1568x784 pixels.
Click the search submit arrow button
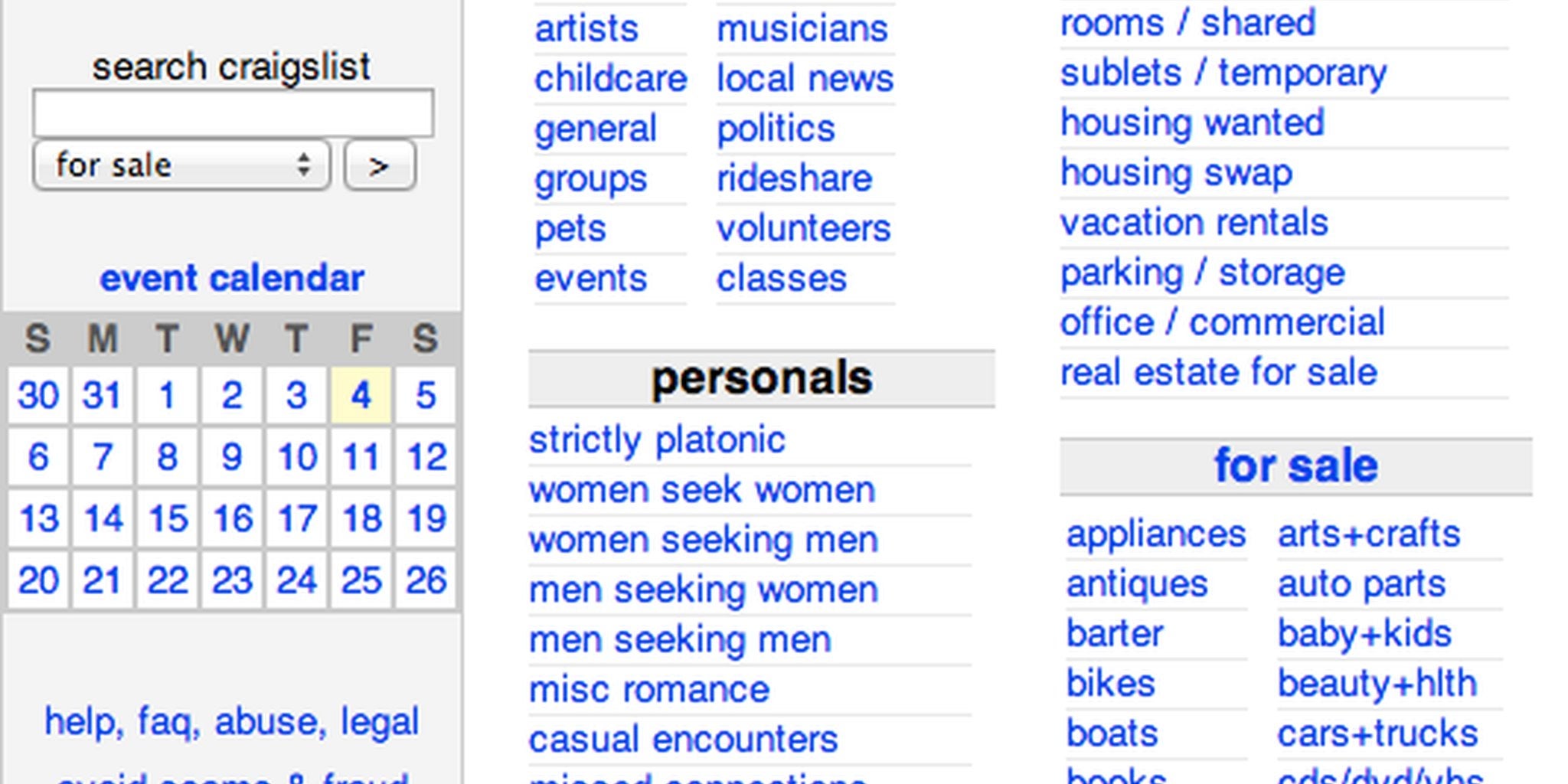[x=379, y=165]
